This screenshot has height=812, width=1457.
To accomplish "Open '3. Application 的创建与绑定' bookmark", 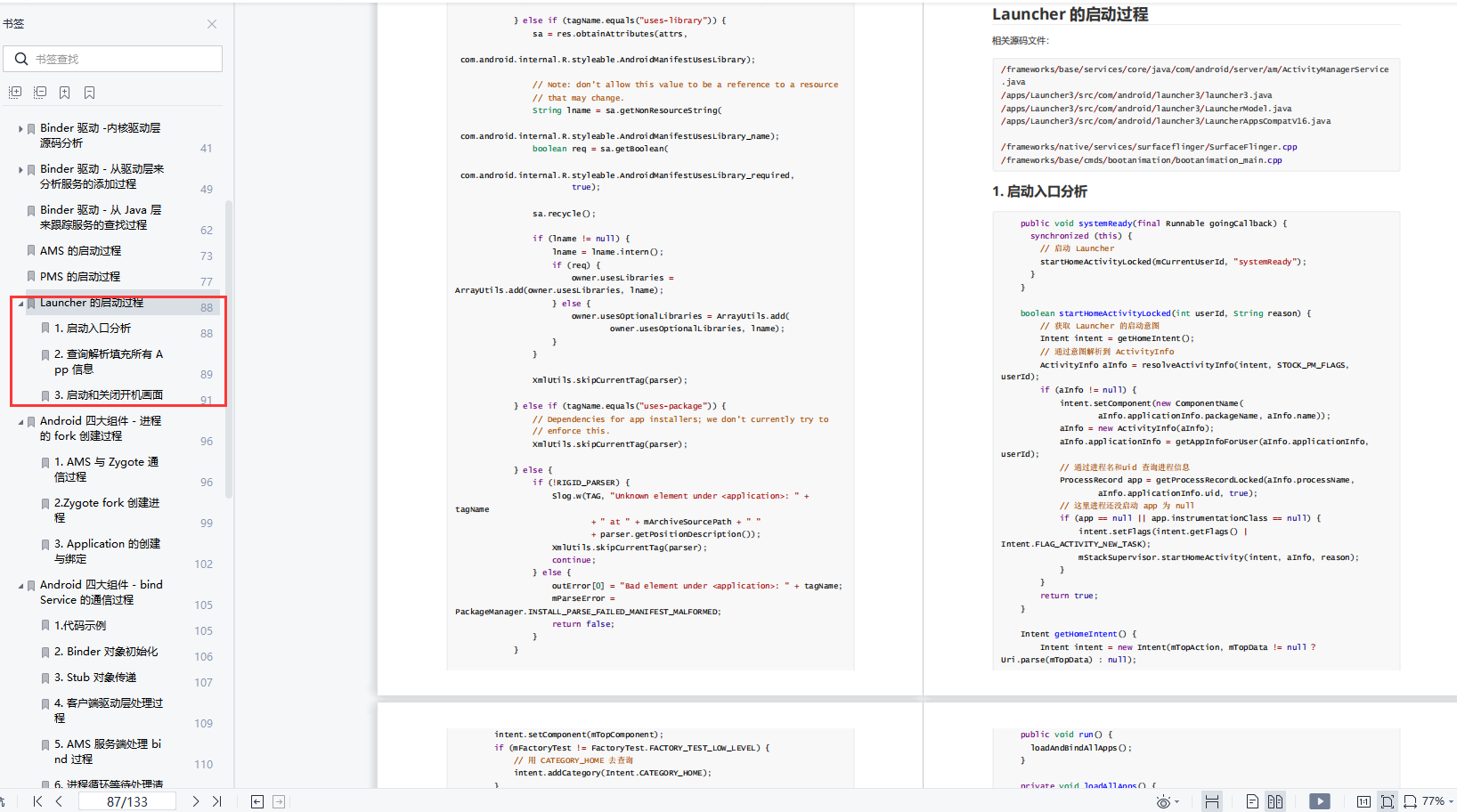I will 108,551.
